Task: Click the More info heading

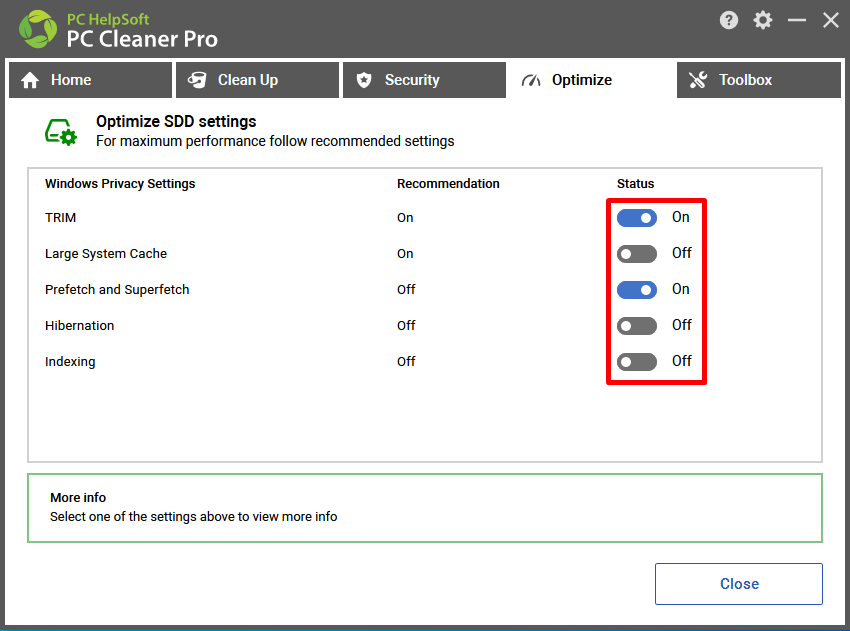Action: 78,498
